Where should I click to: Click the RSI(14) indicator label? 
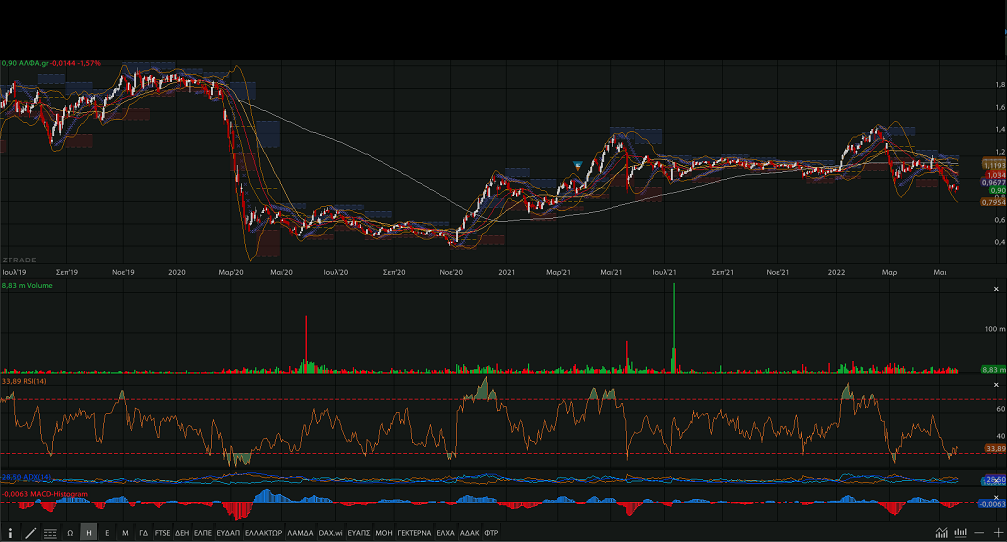tap(28, 380)
